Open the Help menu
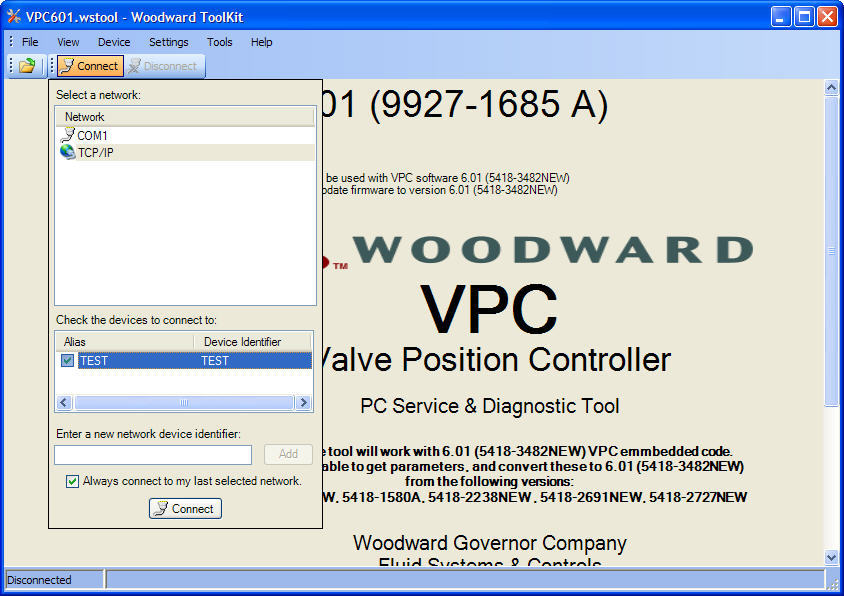This screenshot has height=596, width=844. point(262,42)
